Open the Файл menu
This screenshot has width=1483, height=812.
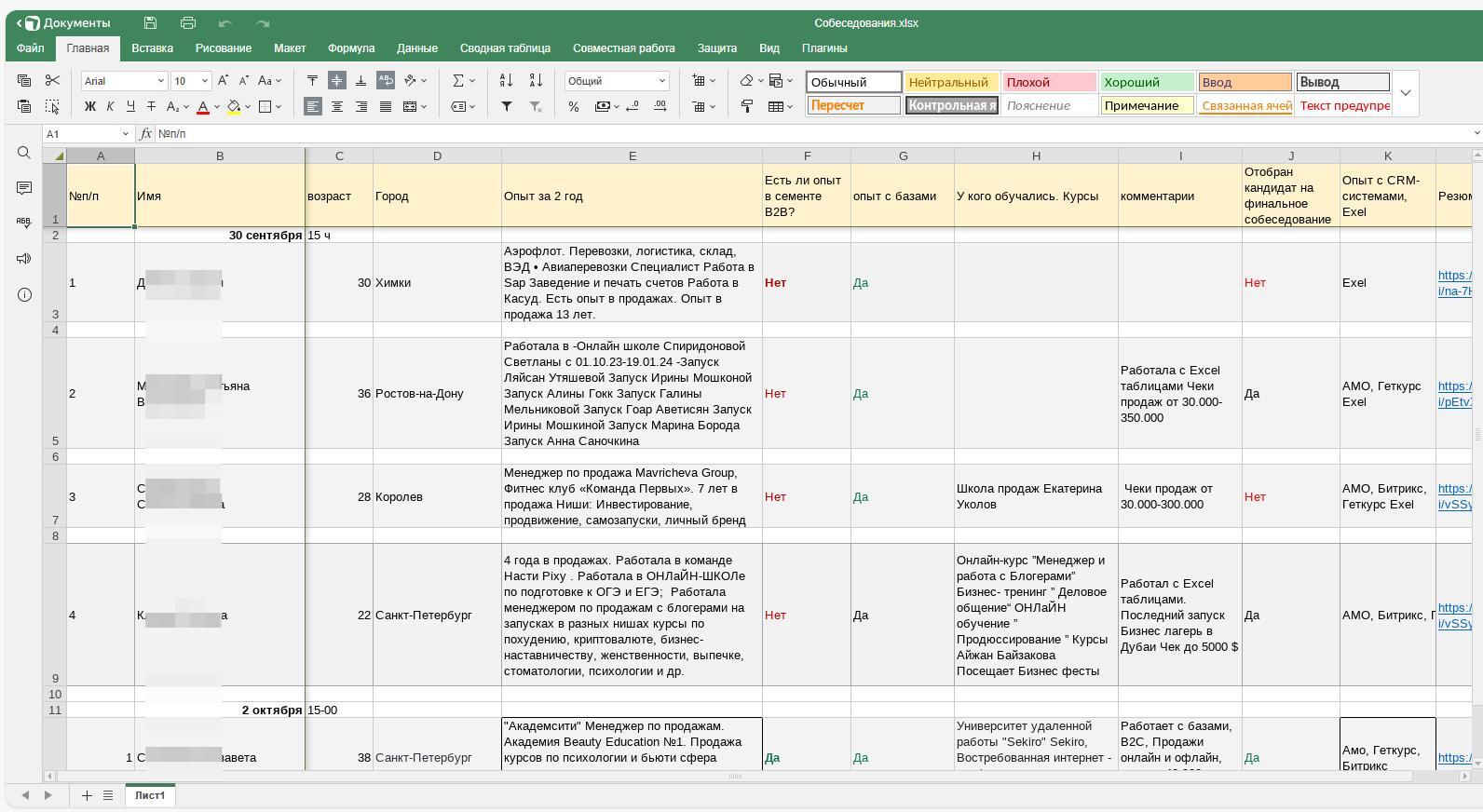(x=30, y=48)
